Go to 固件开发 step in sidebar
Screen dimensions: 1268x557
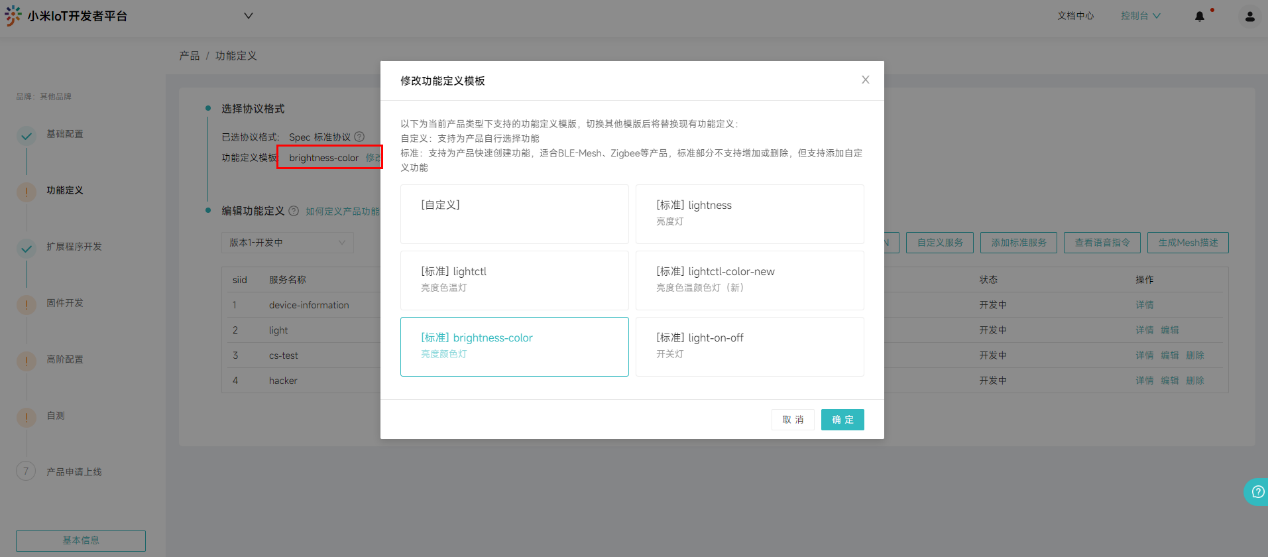pyautogui.click(x=64, y=303)
